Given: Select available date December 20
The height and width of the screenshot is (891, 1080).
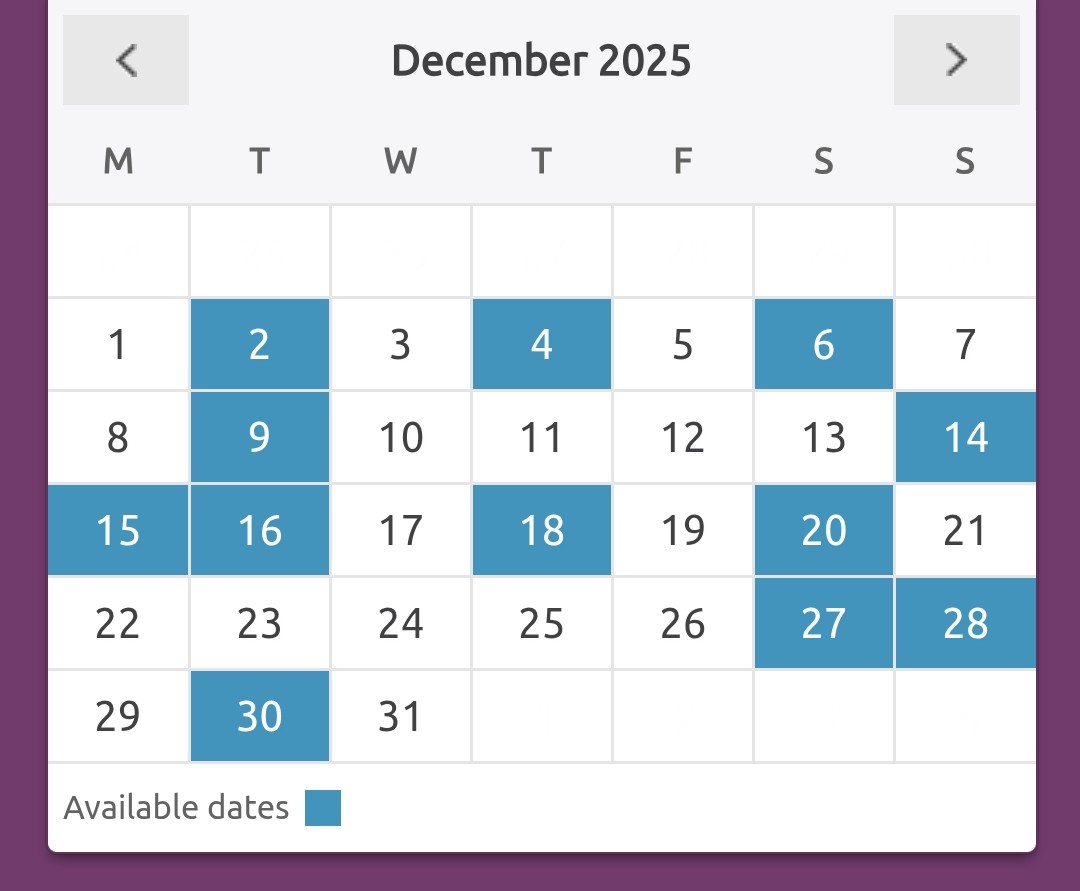Looking at the screenshot, I should [x=824, y=530].
